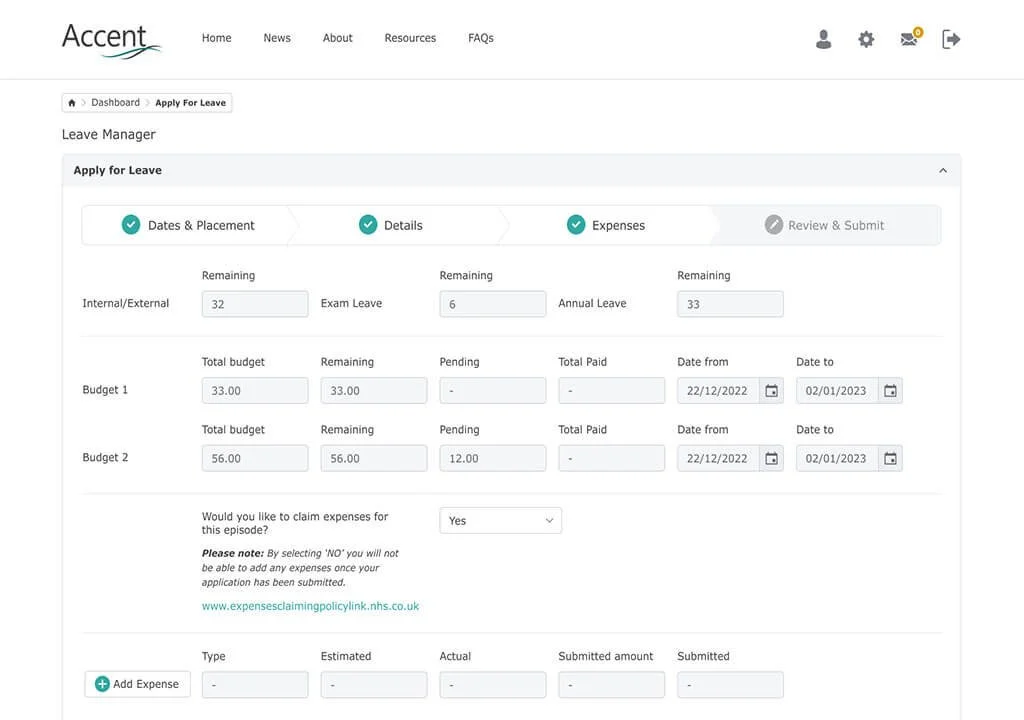Viewport: 1024px width, 720px height.
Task: Click the Dashboard breadcrumb link
Action: 116,103
